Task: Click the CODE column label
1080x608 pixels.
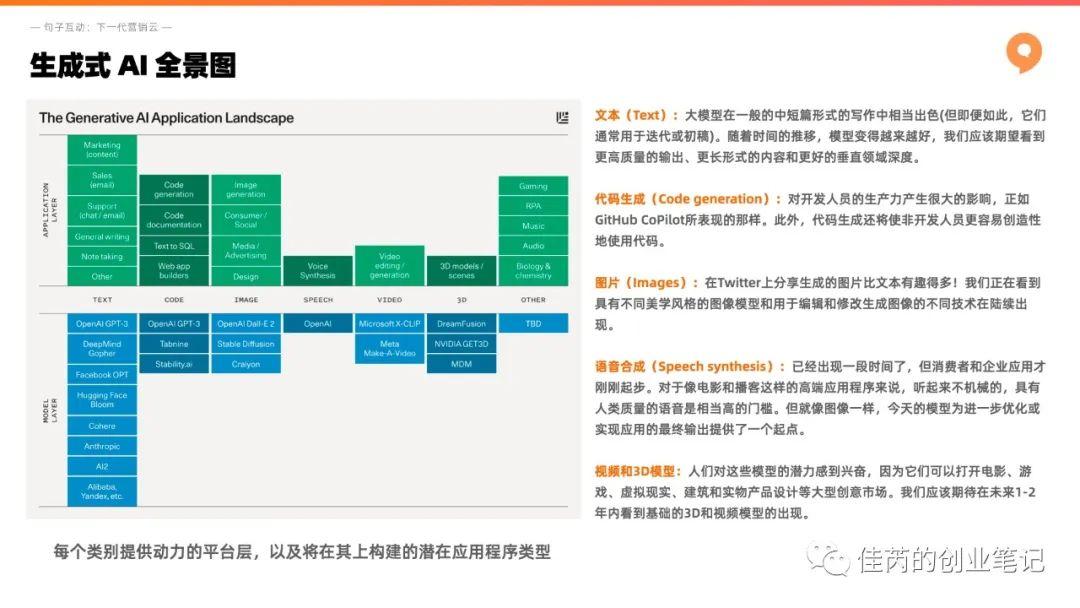Action: click(174, 300)
